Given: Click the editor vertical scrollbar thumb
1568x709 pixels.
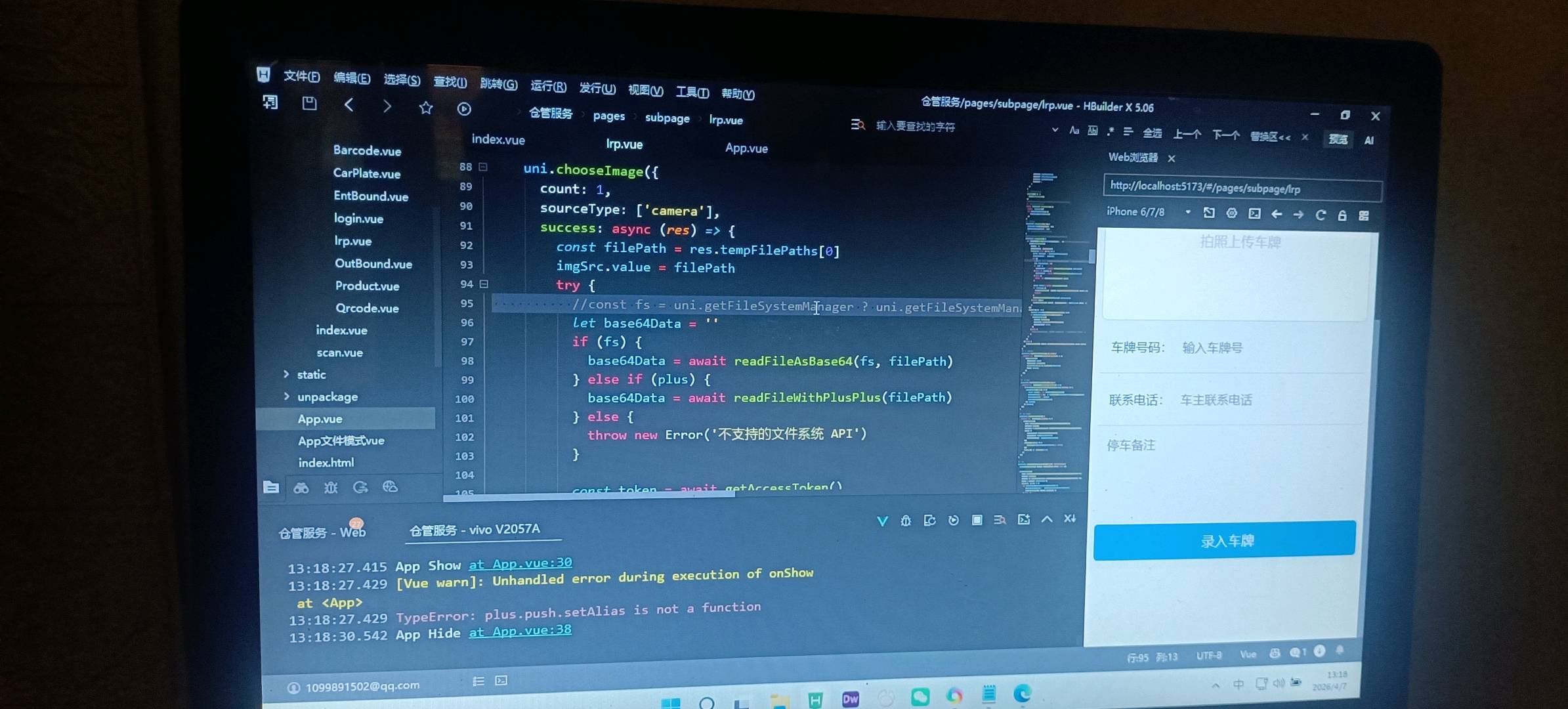Looking at the screenshot, I should click(1091, 255).
